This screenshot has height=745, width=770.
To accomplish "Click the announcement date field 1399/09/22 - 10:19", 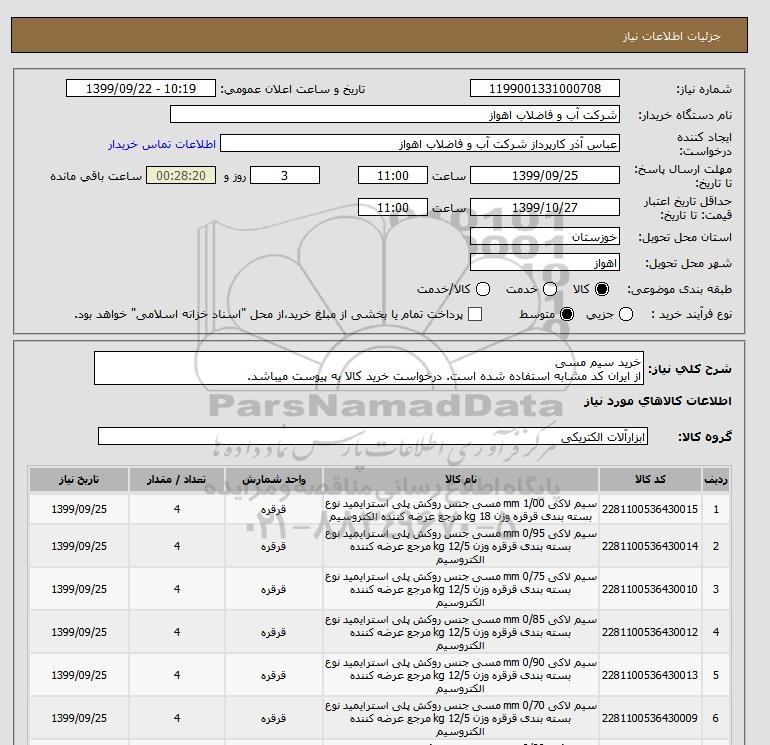I will (x=141, y=88).
